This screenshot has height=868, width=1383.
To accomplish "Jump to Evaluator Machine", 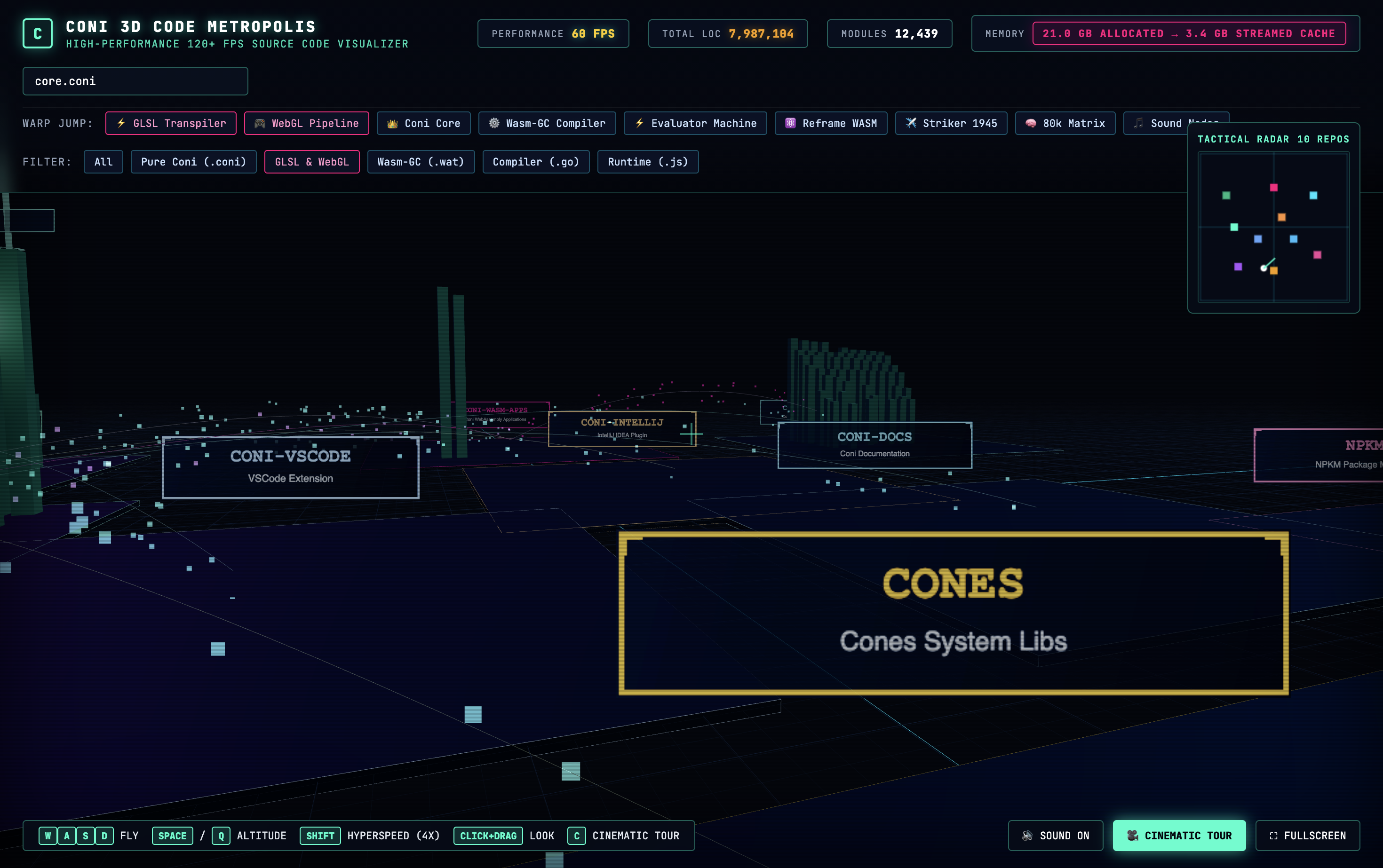I will point(696,123).
